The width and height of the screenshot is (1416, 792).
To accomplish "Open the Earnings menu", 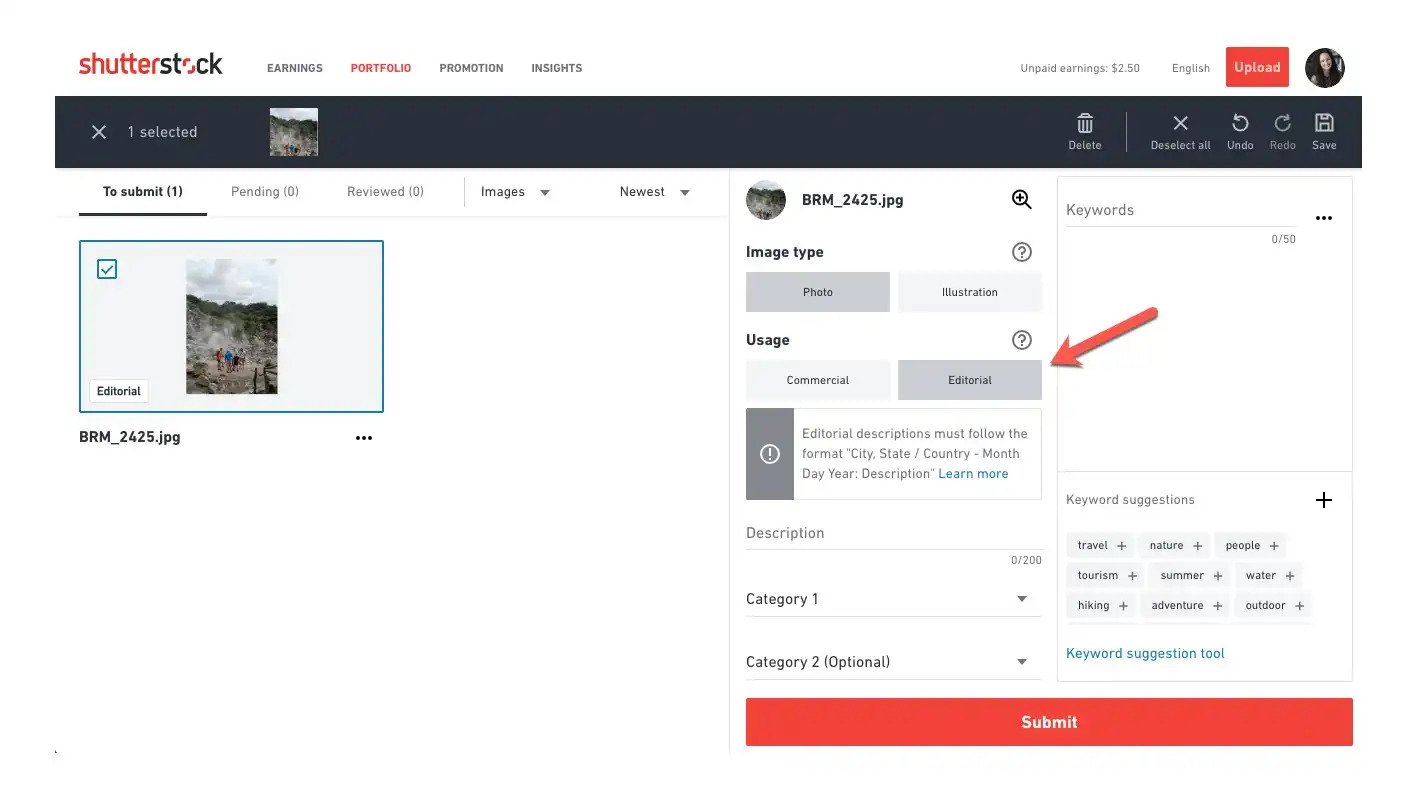I will 295,68.
